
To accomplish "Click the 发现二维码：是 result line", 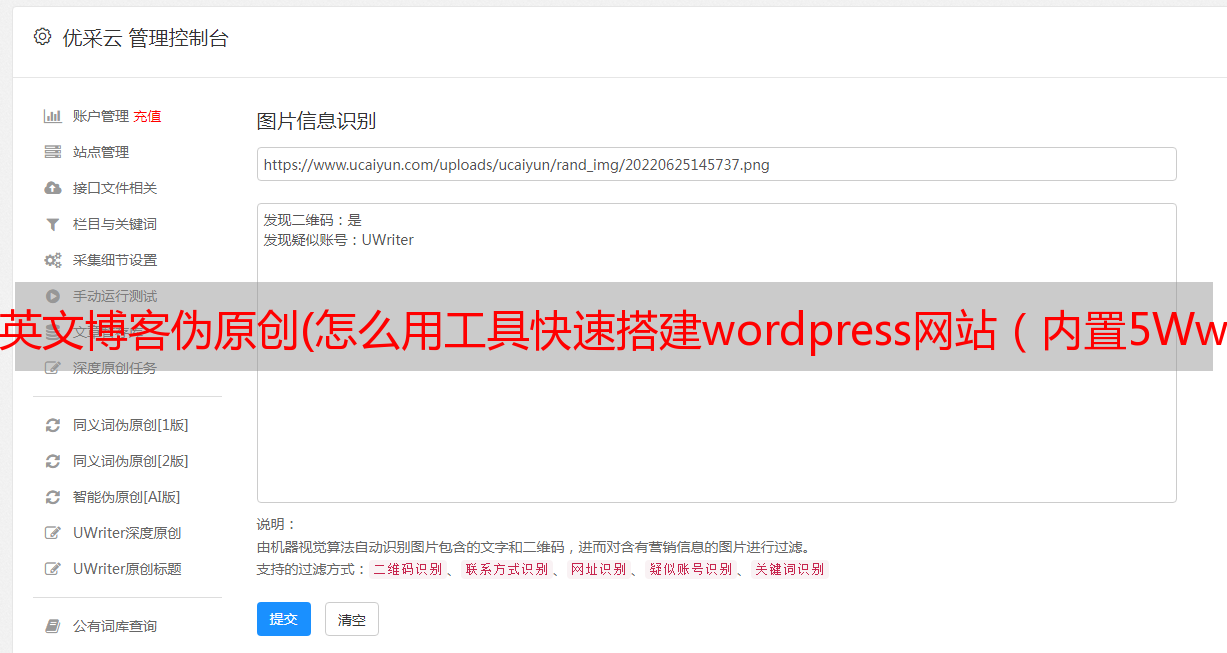I will pos(313,220).
